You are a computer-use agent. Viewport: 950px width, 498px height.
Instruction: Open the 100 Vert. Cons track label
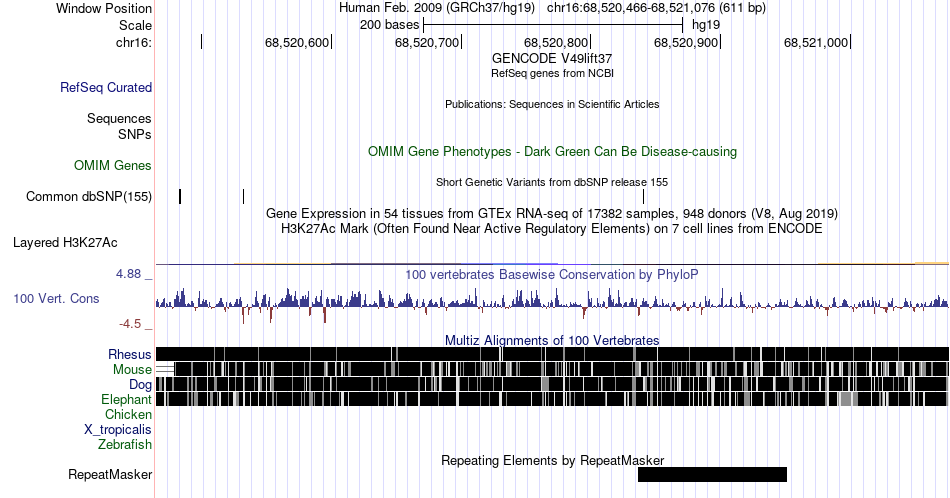pyautogui.click(x=56, y=298)
